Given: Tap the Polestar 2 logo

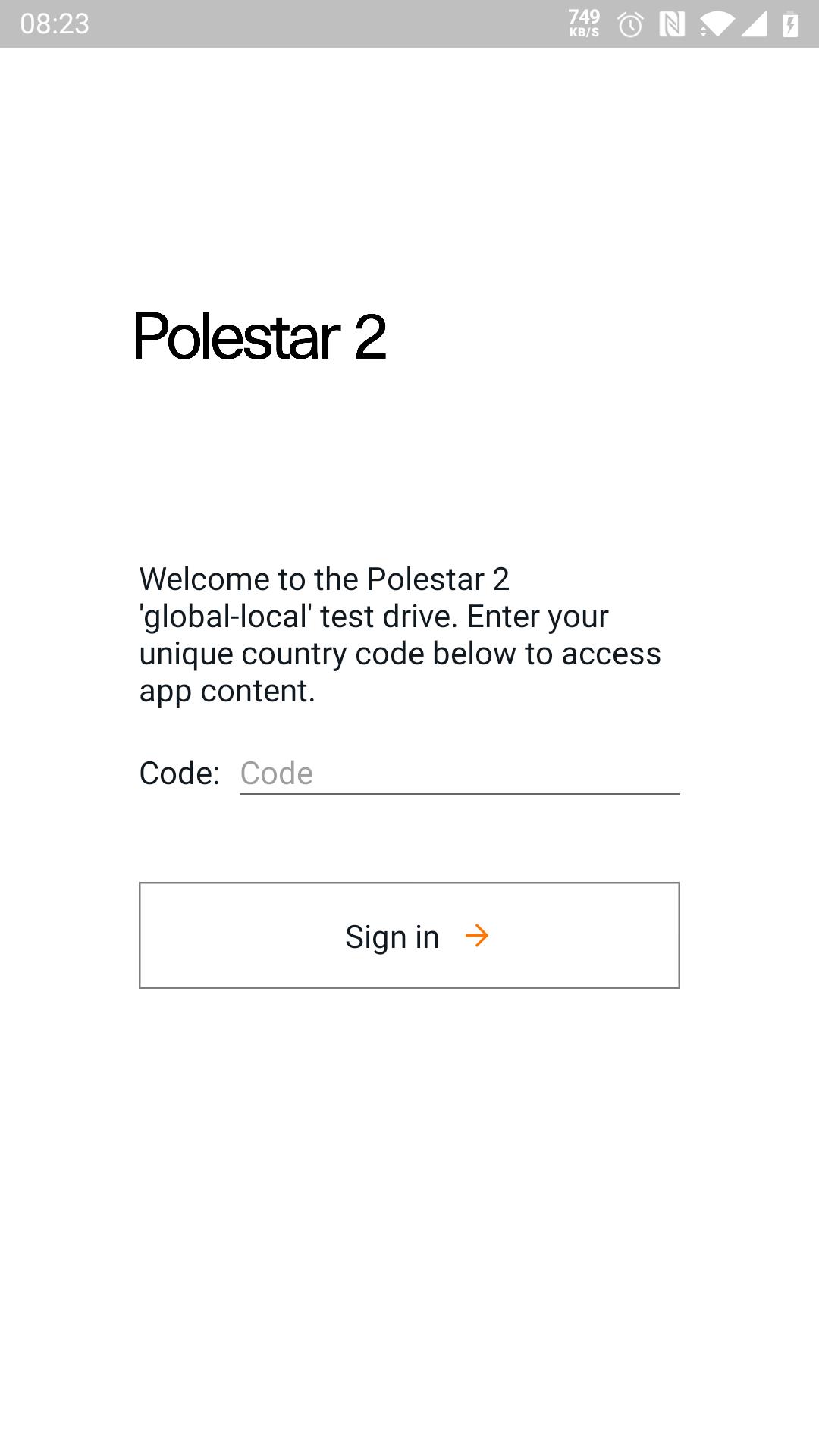Looking at the screenshot, I should (260, 336).
